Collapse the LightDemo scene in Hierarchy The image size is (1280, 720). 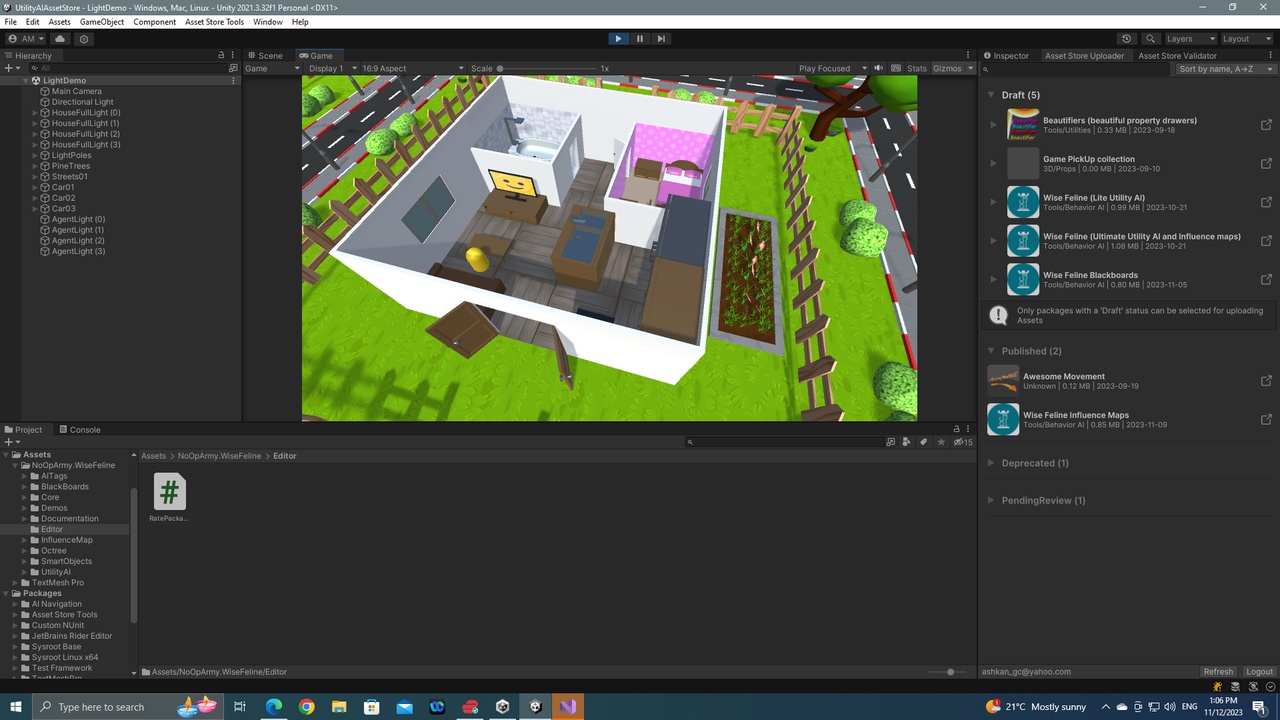tap(26, 80)
